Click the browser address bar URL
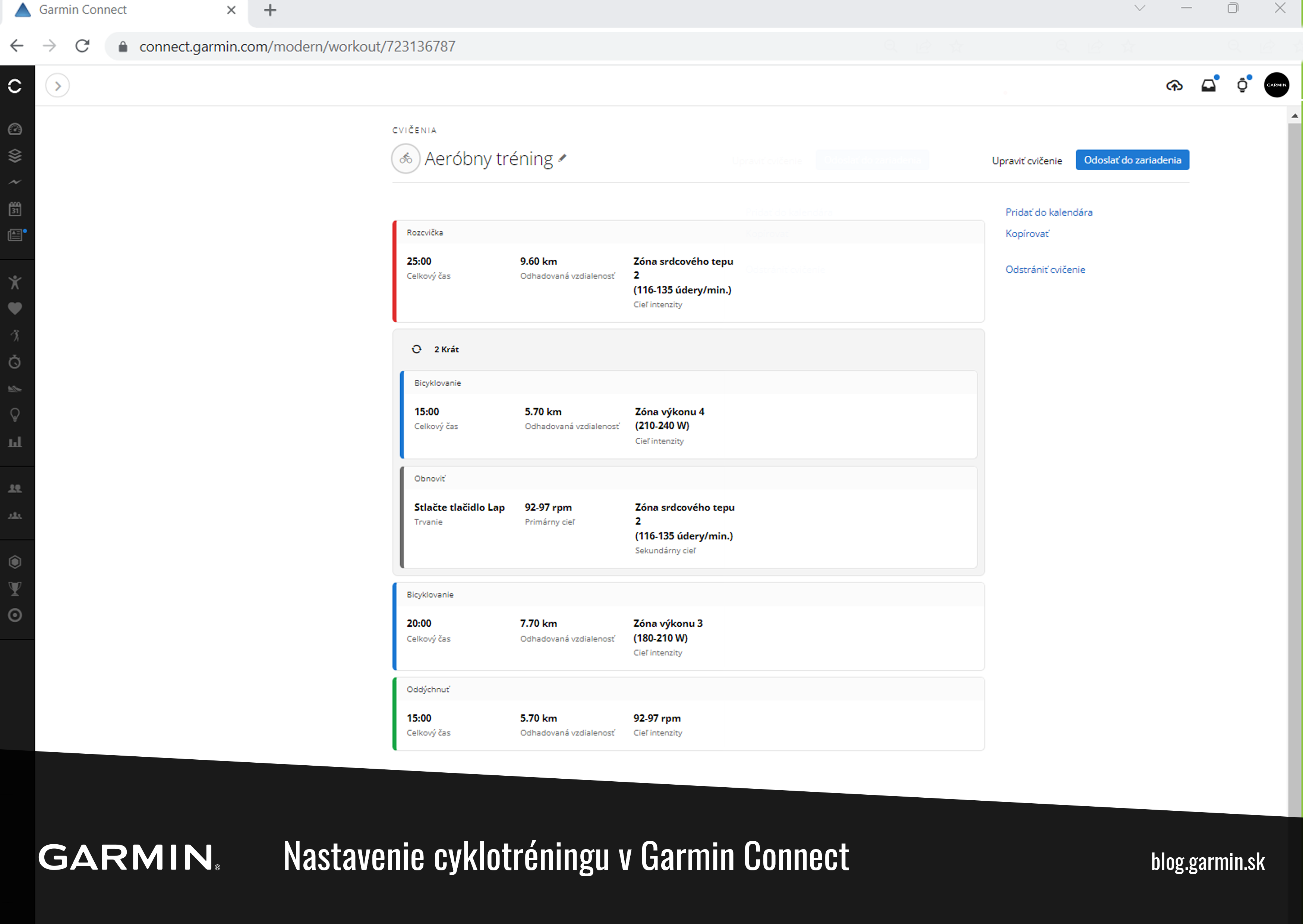The width and height of the screenshot is (1303, 924). [297, 46]
